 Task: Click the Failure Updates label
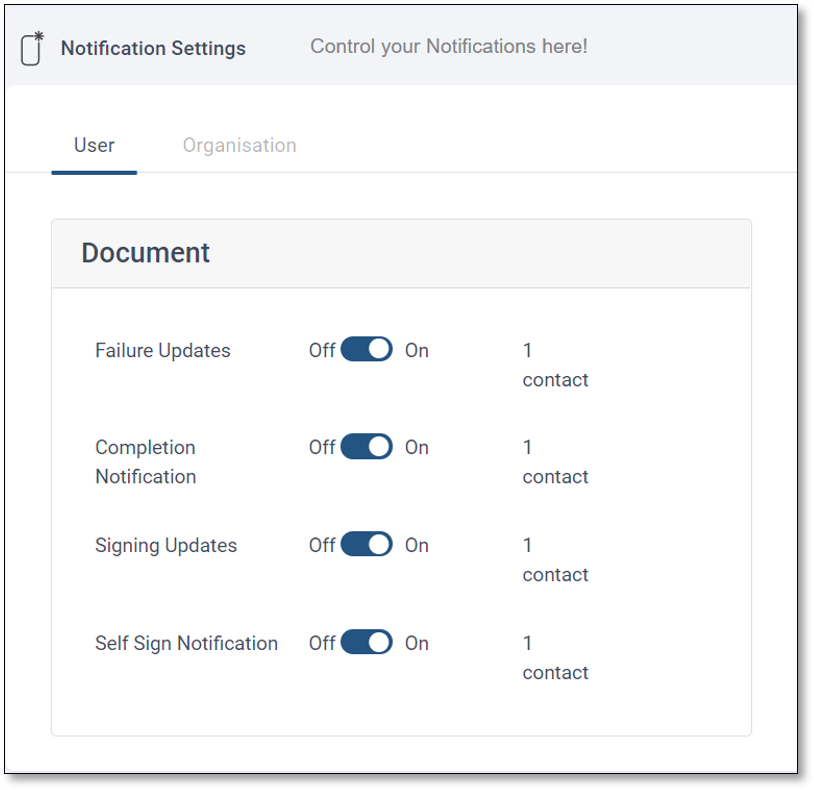[x=163, y=351]
